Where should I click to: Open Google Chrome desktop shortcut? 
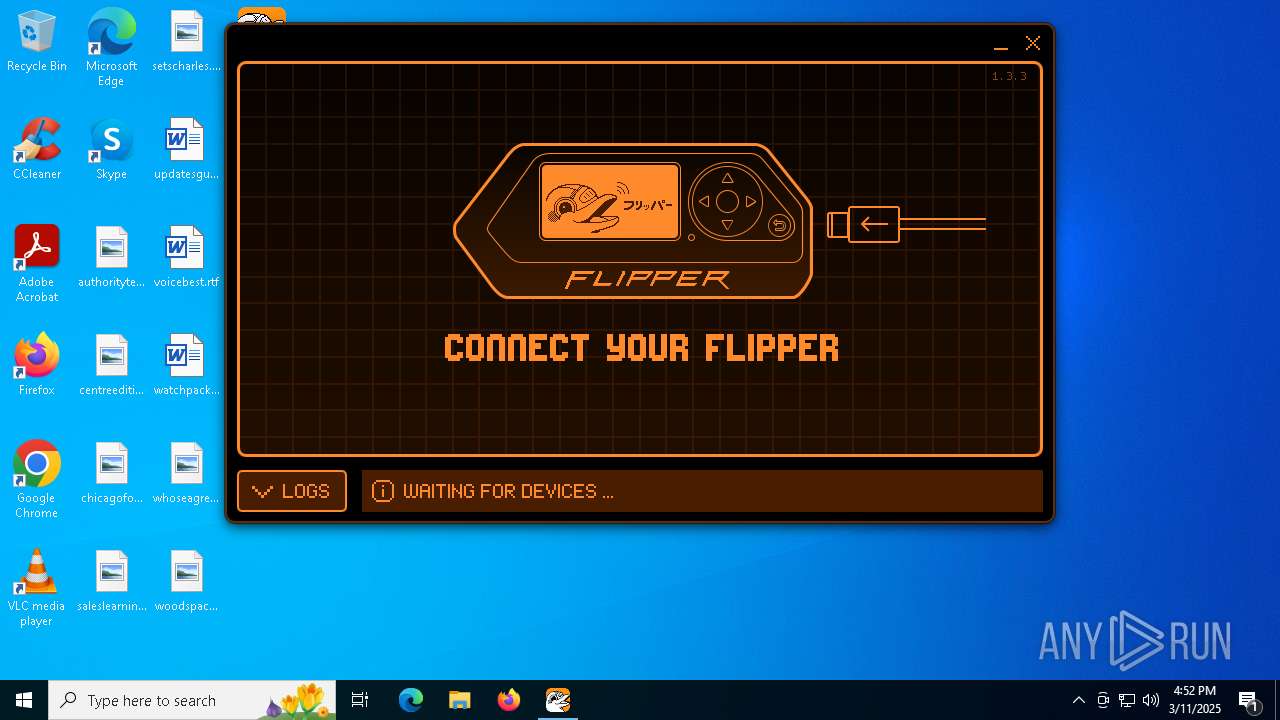37,480
